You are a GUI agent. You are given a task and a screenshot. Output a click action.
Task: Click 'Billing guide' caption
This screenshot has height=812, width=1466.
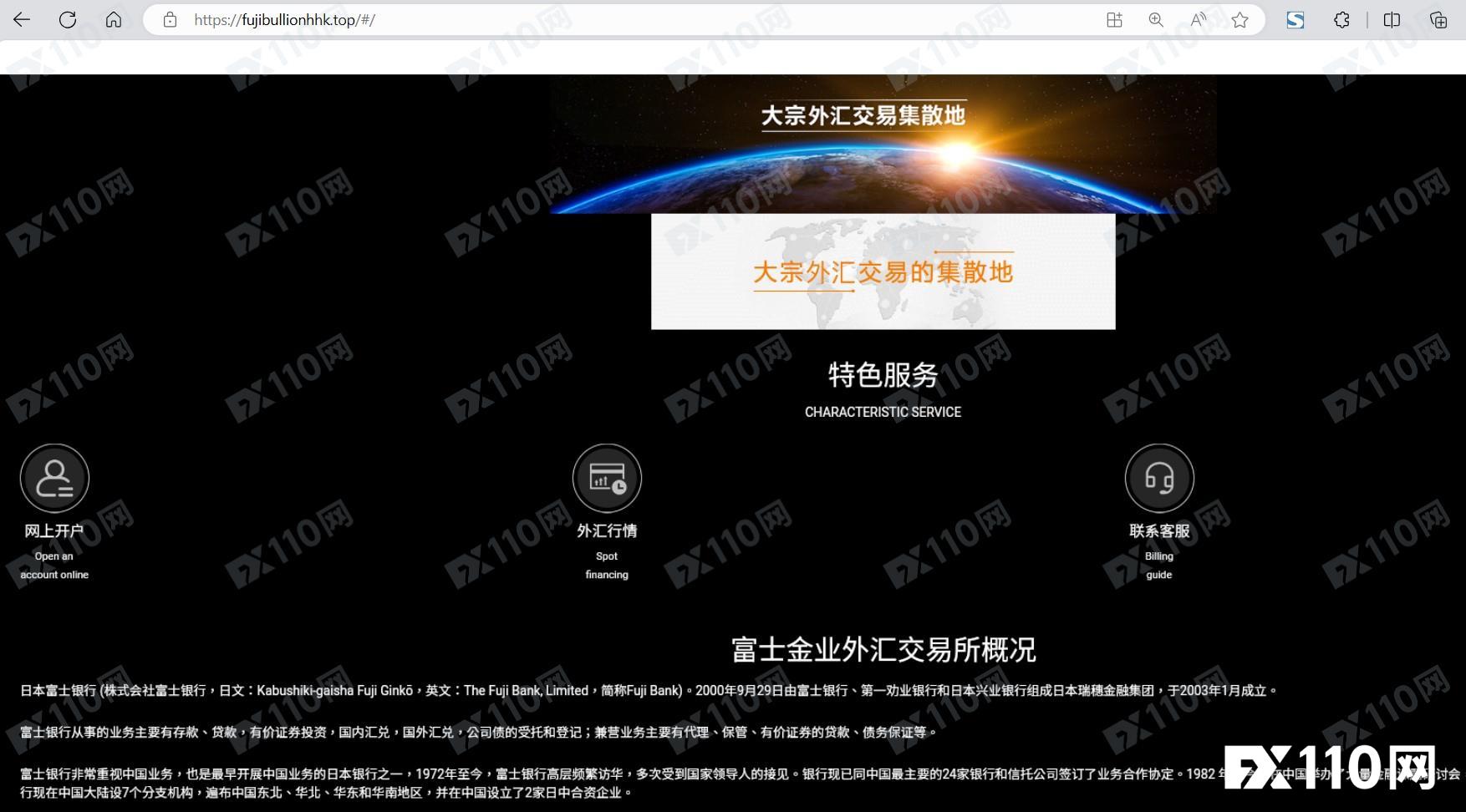[1159, 566]
